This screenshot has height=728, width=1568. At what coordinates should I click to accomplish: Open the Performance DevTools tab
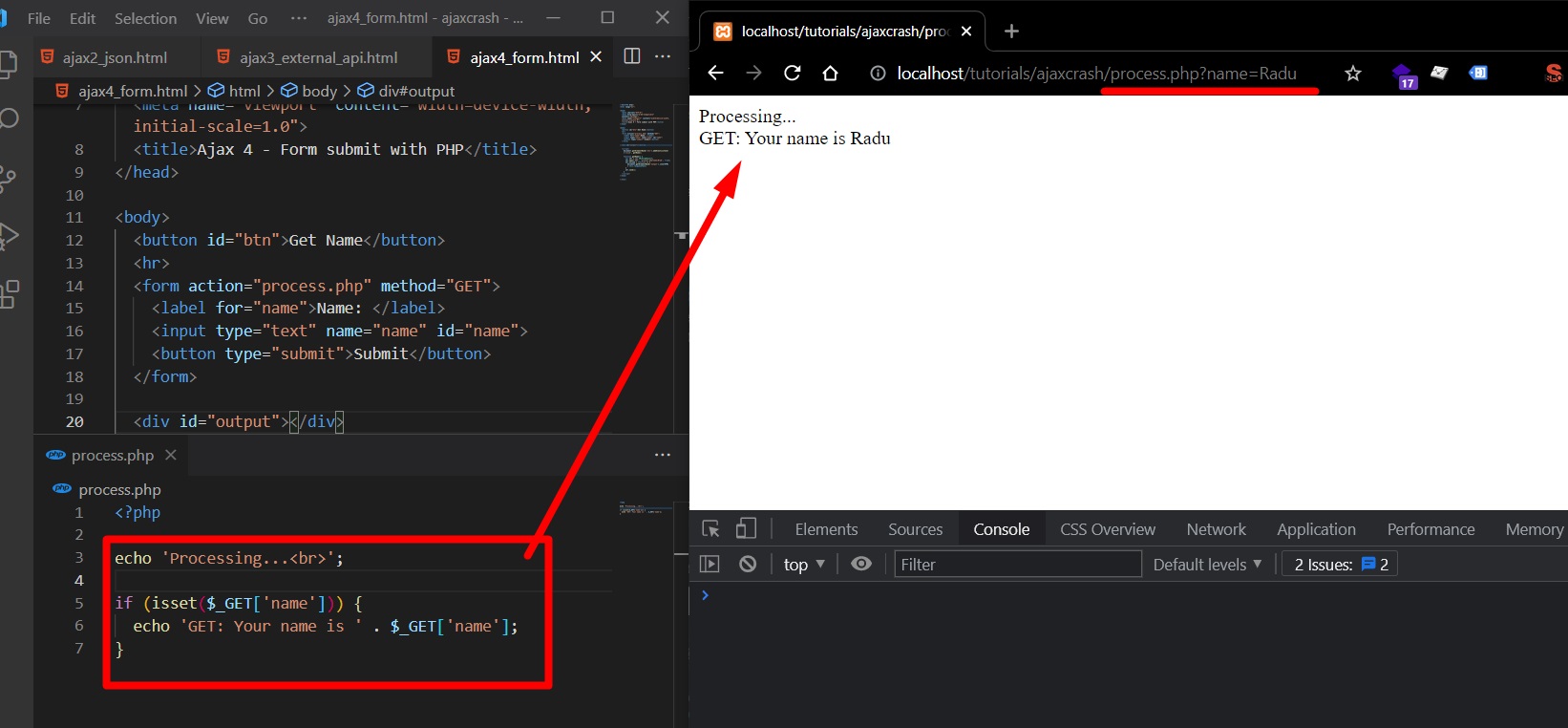pyautogui.click(x=1430, y=528)
